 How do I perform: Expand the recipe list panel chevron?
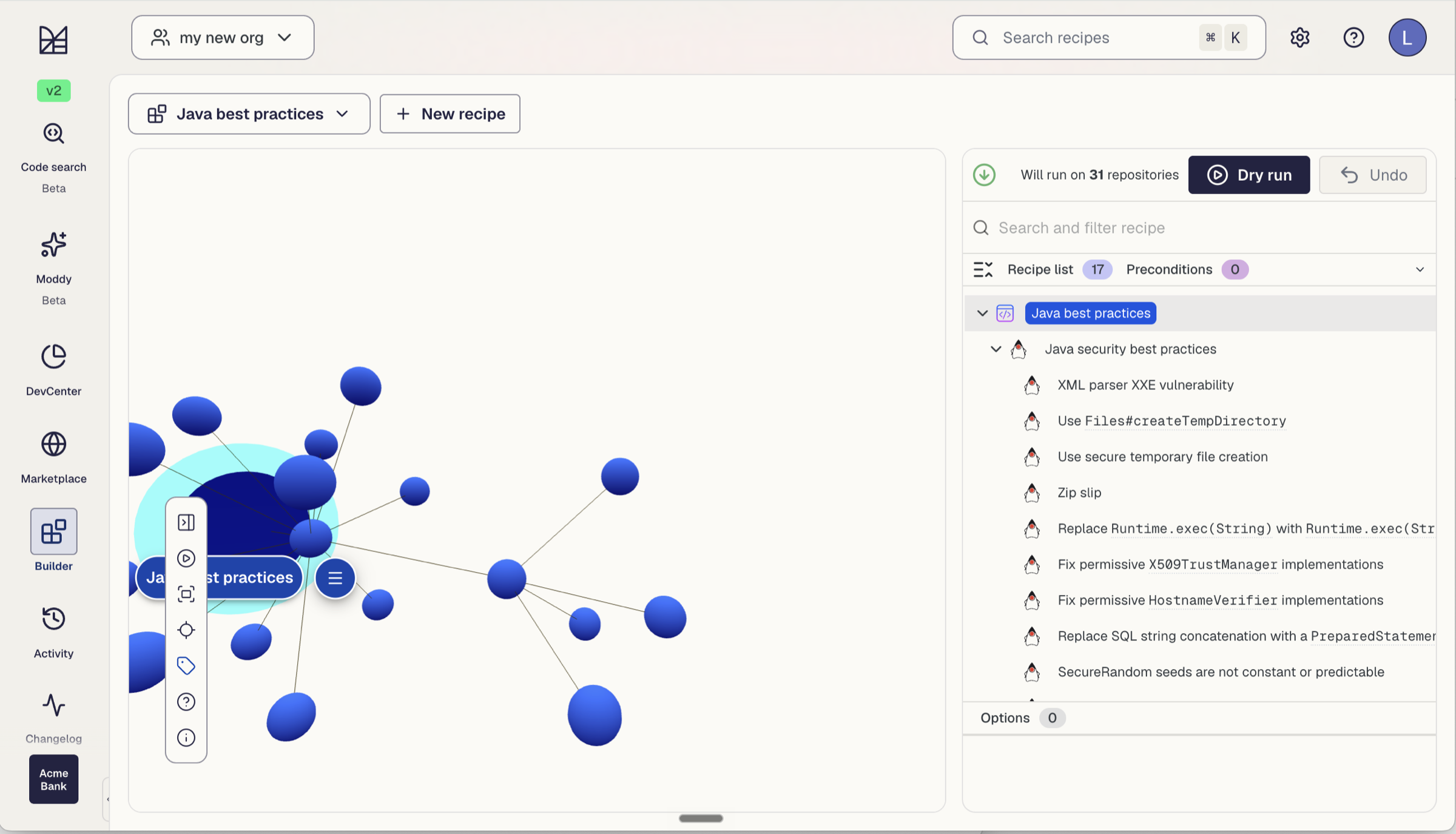coord(1420,269)
